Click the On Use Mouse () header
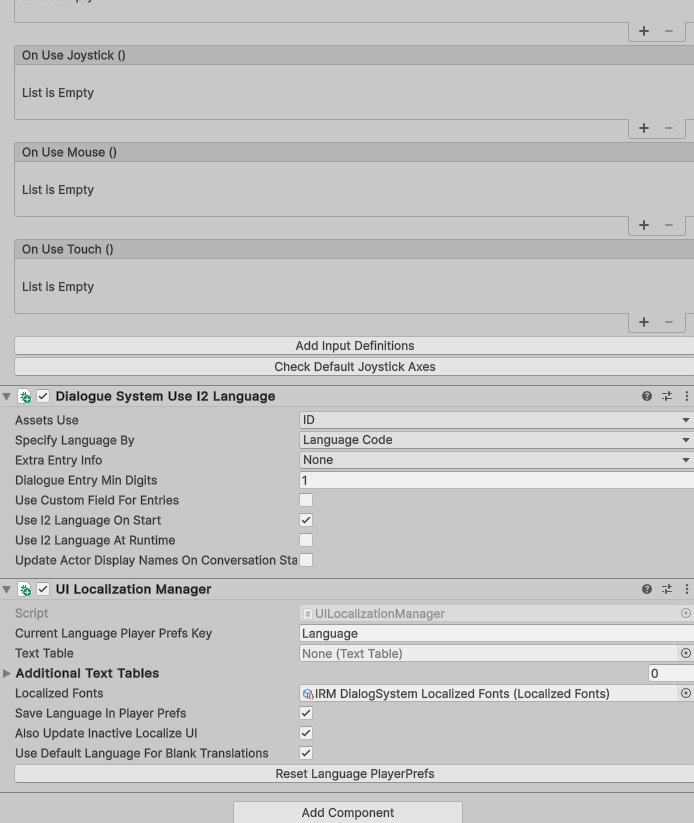This screenshot has width=694, height=823. click(354, 152)
